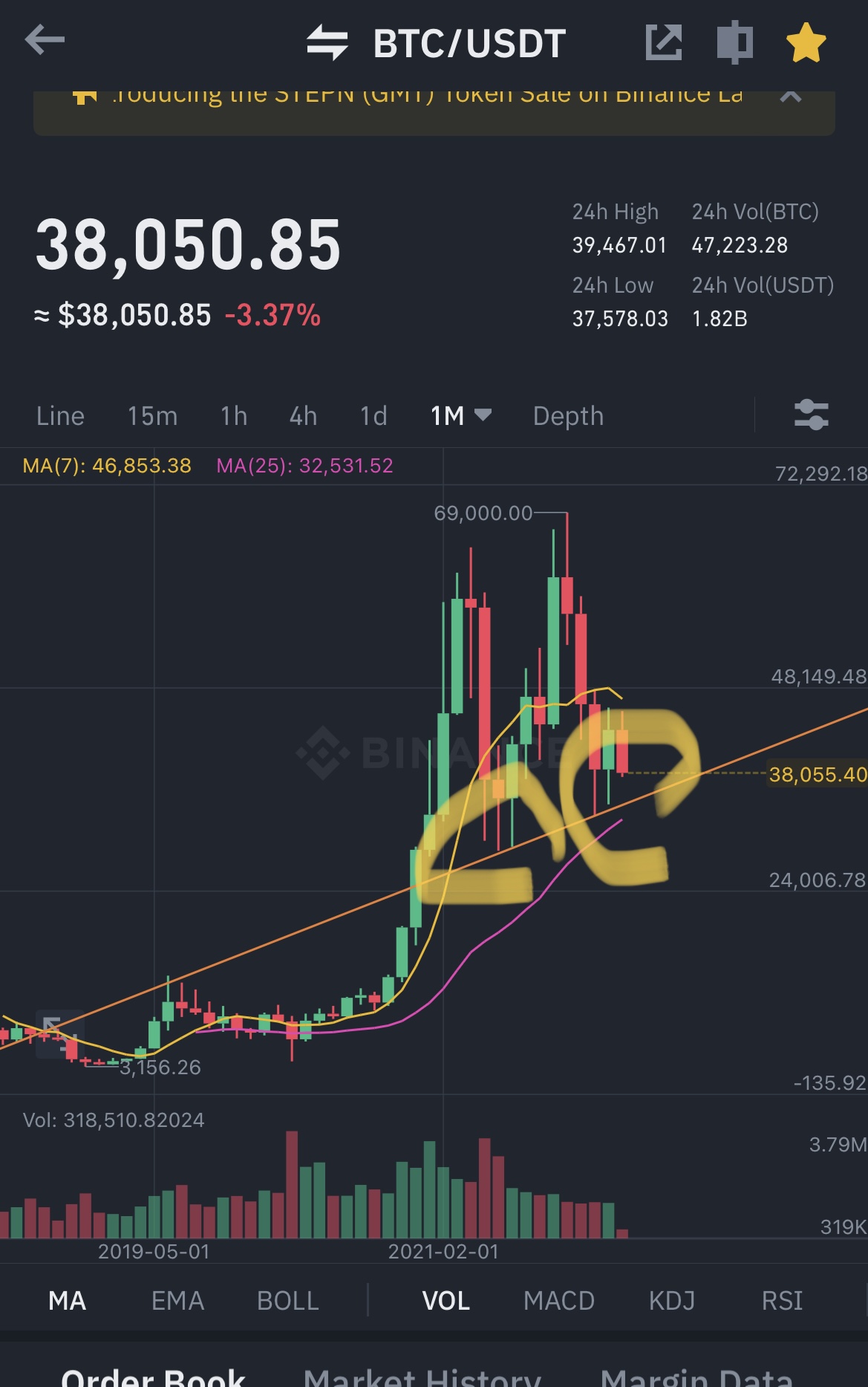The width and height of the screenshot is (868, 1387).
Task: Open the split-view compare icon
Action: pyautogui.click(x=734, y=42)
